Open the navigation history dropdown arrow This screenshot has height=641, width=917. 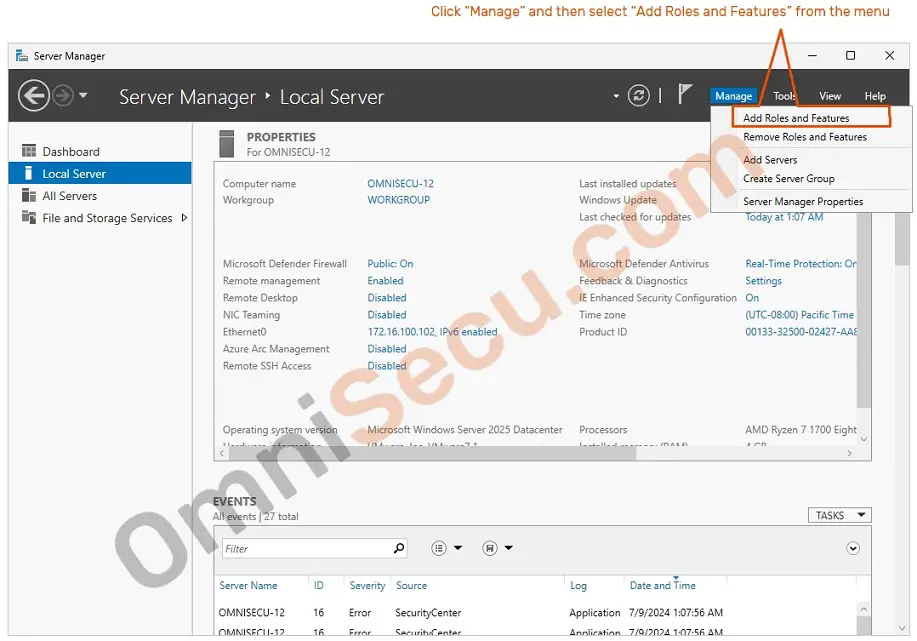(84, 95)
